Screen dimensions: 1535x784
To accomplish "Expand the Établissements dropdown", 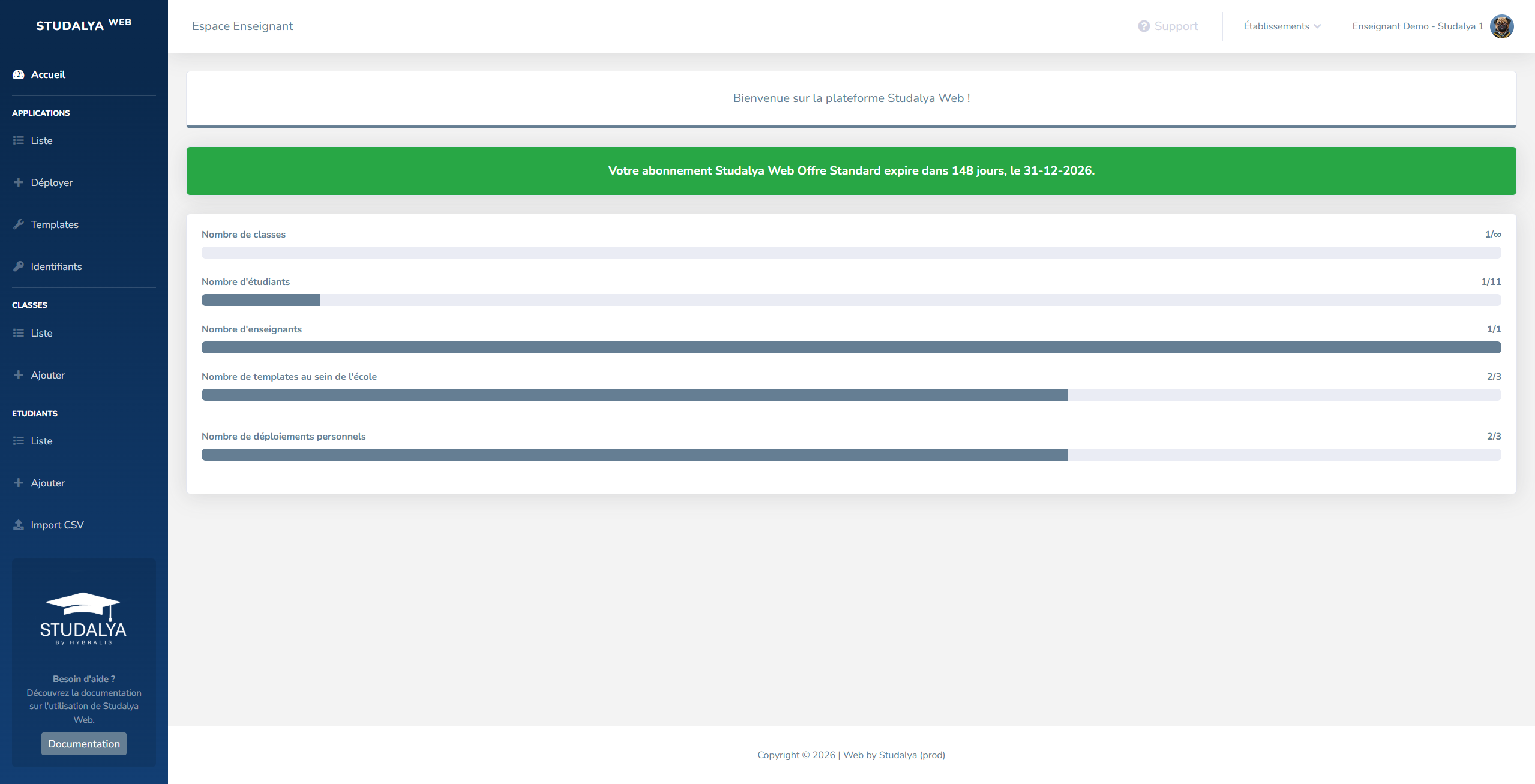I will (x=1282, y=26).
